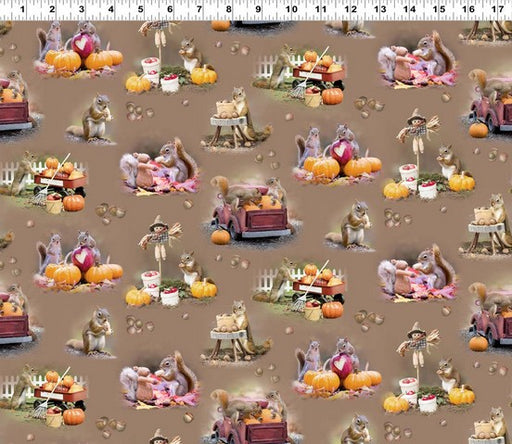Click the number 3 on the ruler
The width and height of the screenshot is (512, 444).
point(81,9)
